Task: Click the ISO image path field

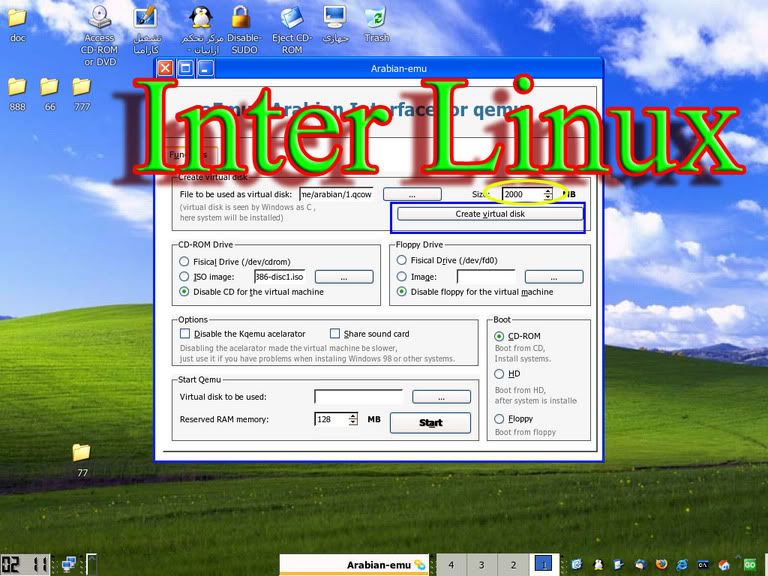Action: [x=280, y=277]
